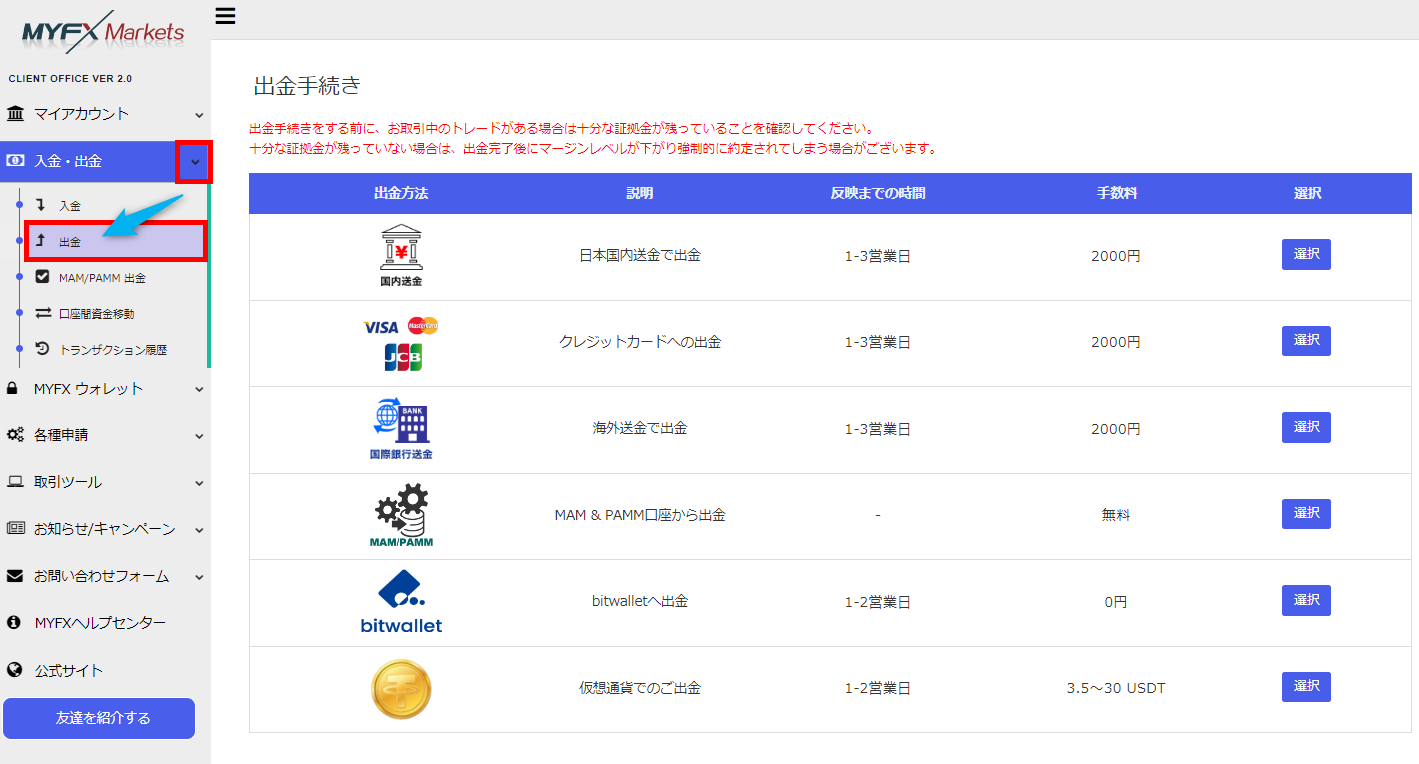Expand the 各種申請 chevron
The width and height of the screenshot is (1419, 764).
[199, 436]
